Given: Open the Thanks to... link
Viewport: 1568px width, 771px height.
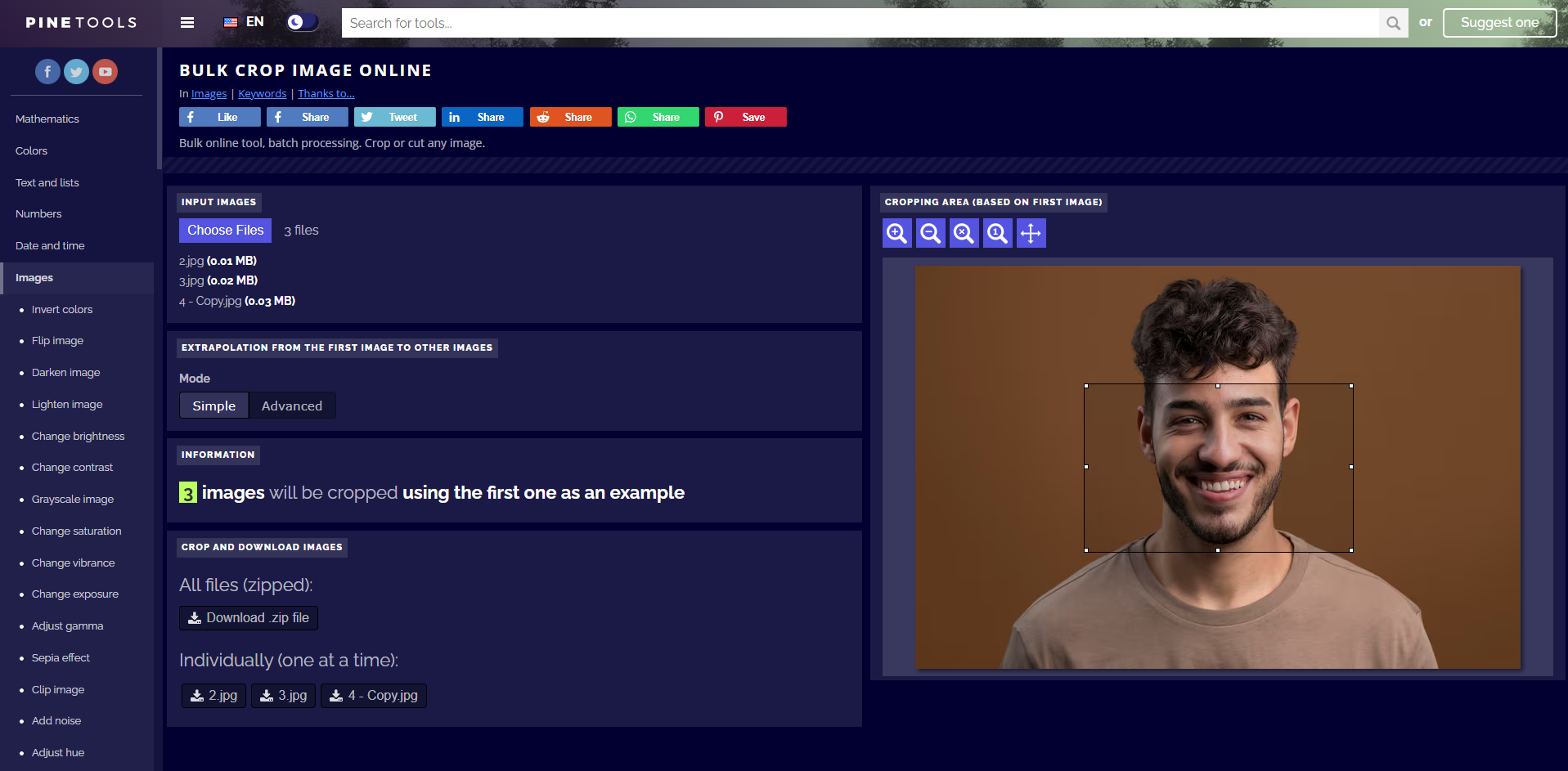Looking at the screenshot, I should click(326, 93).
